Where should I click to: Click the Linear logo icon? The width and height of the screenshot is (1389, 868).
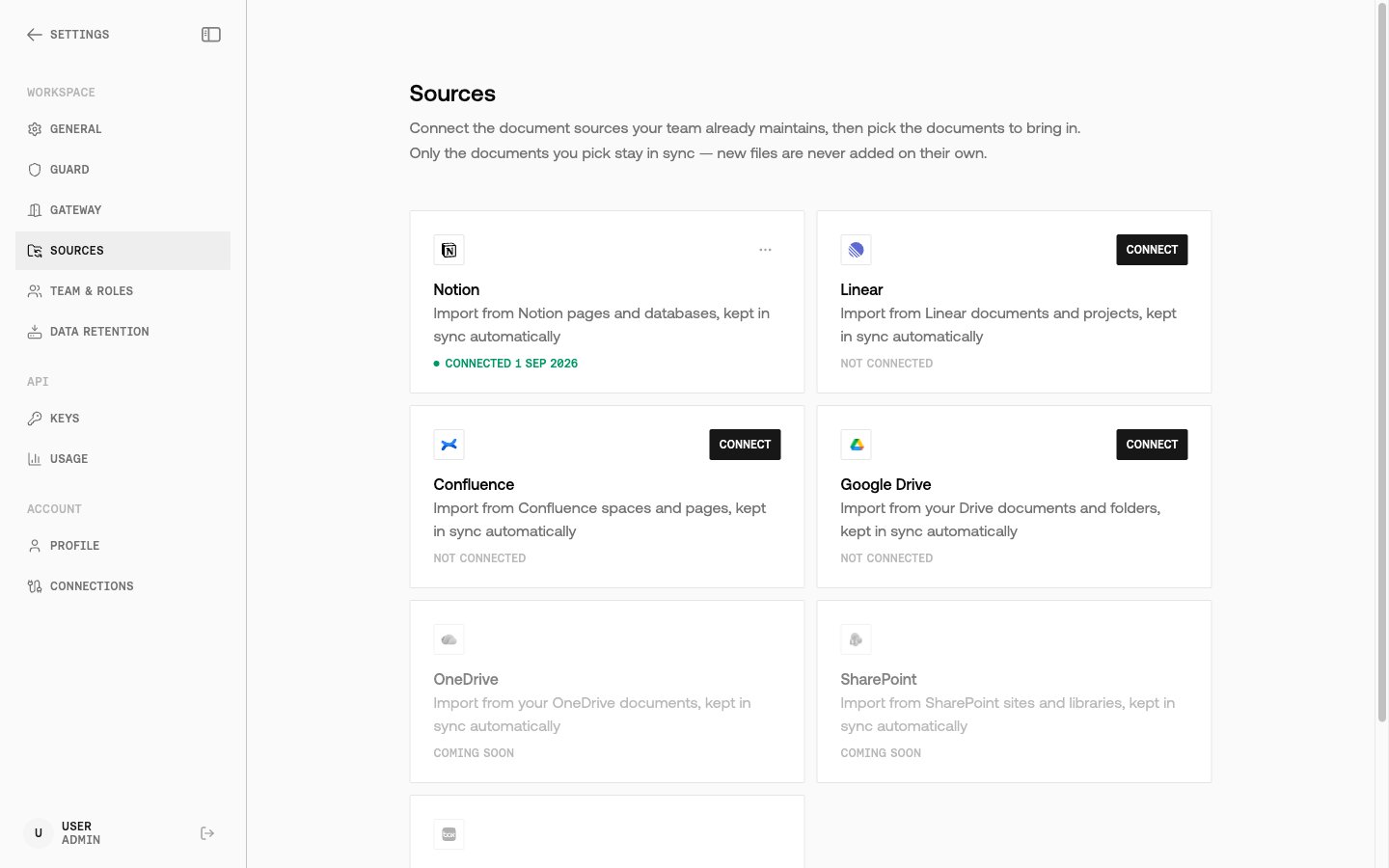tap(856, 250)
